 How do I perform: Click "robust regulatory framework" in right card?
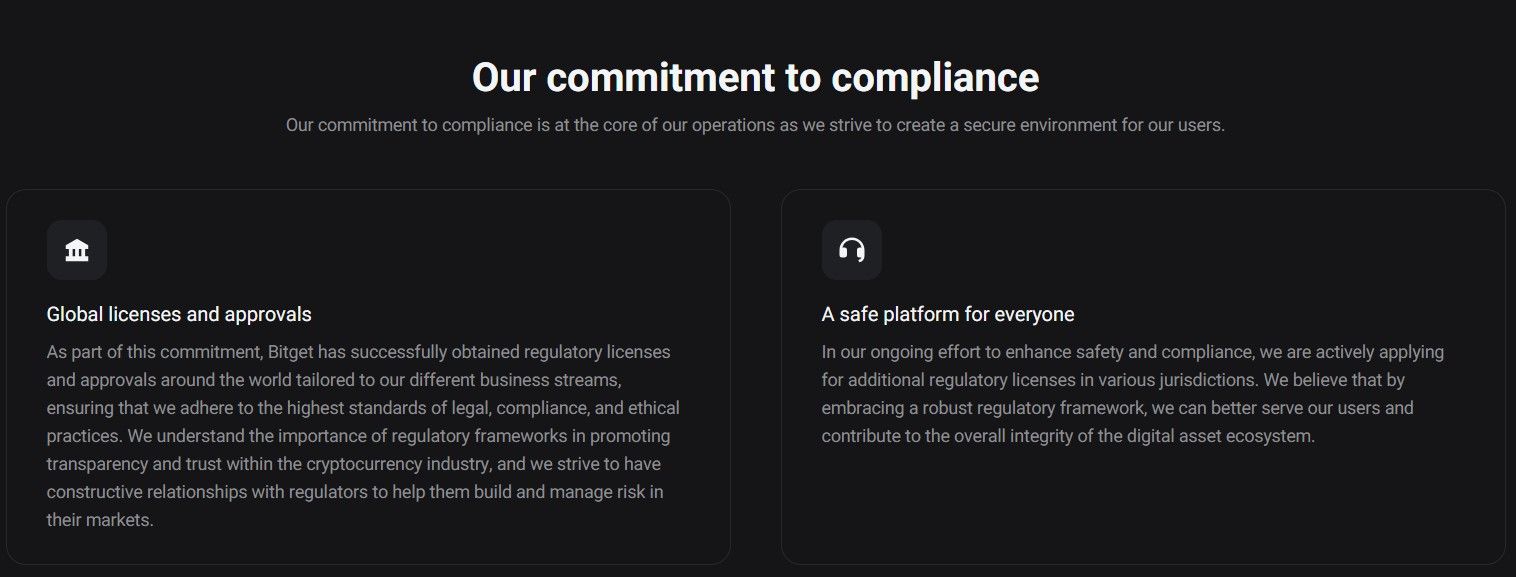click(x=1016, y=408)
